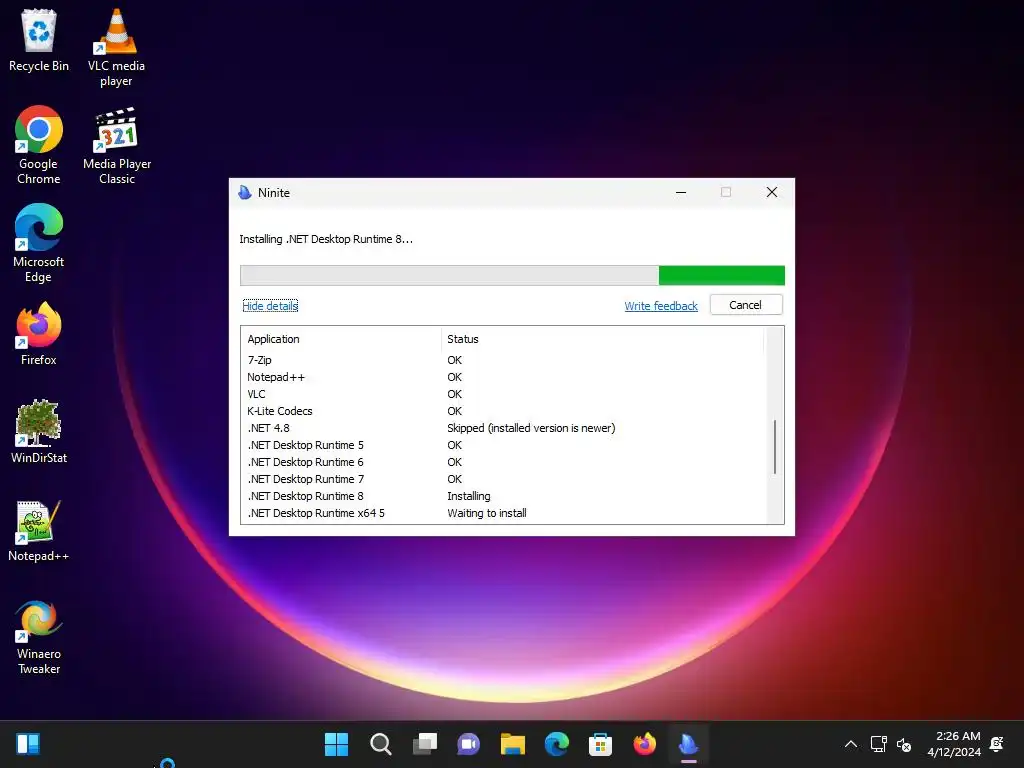
Task: Click the Status column header
Action: coord(602,339)
